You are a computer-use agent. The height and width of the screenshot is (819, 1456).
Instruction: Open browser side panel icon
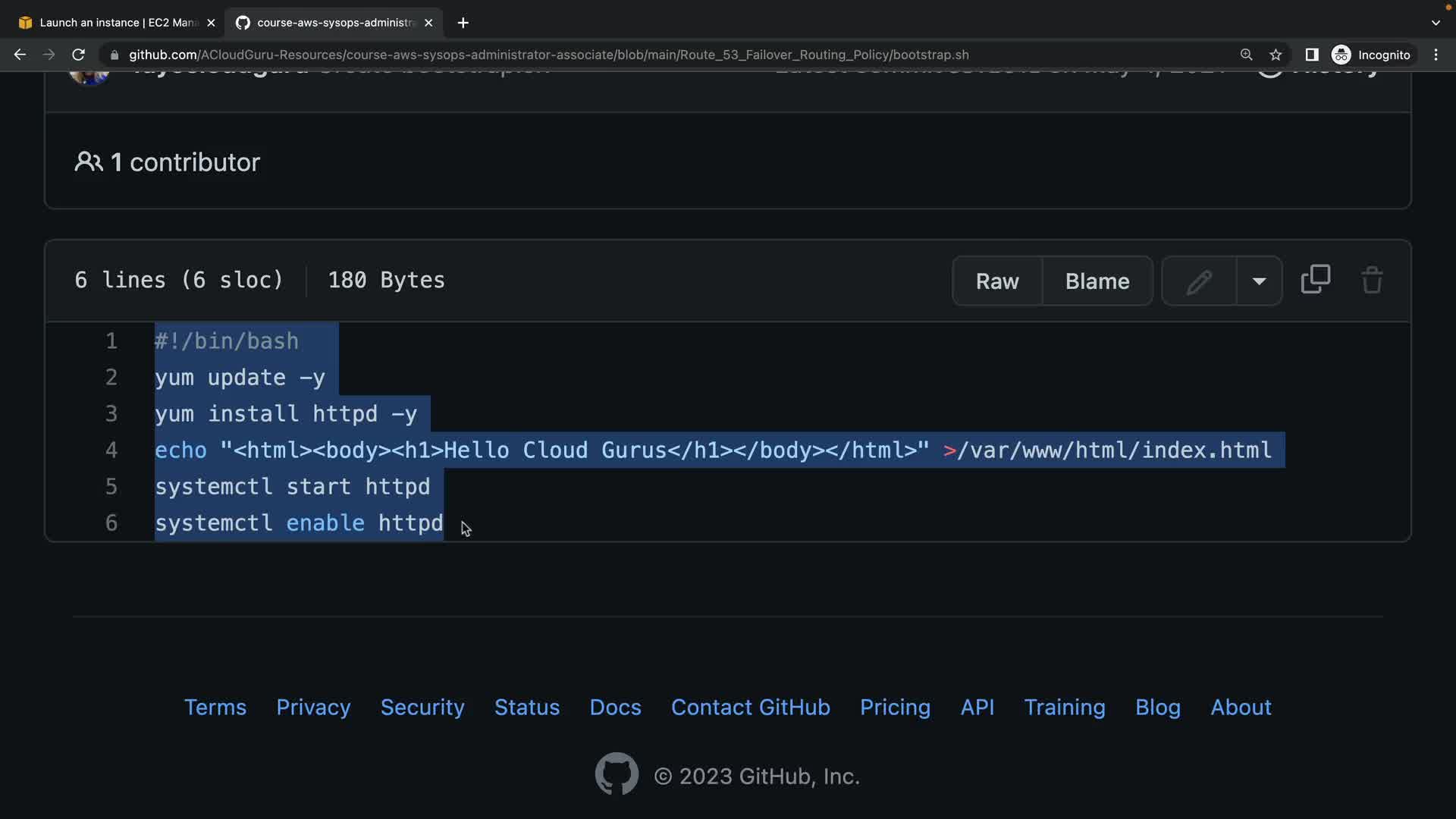[x=1311, y=55]
